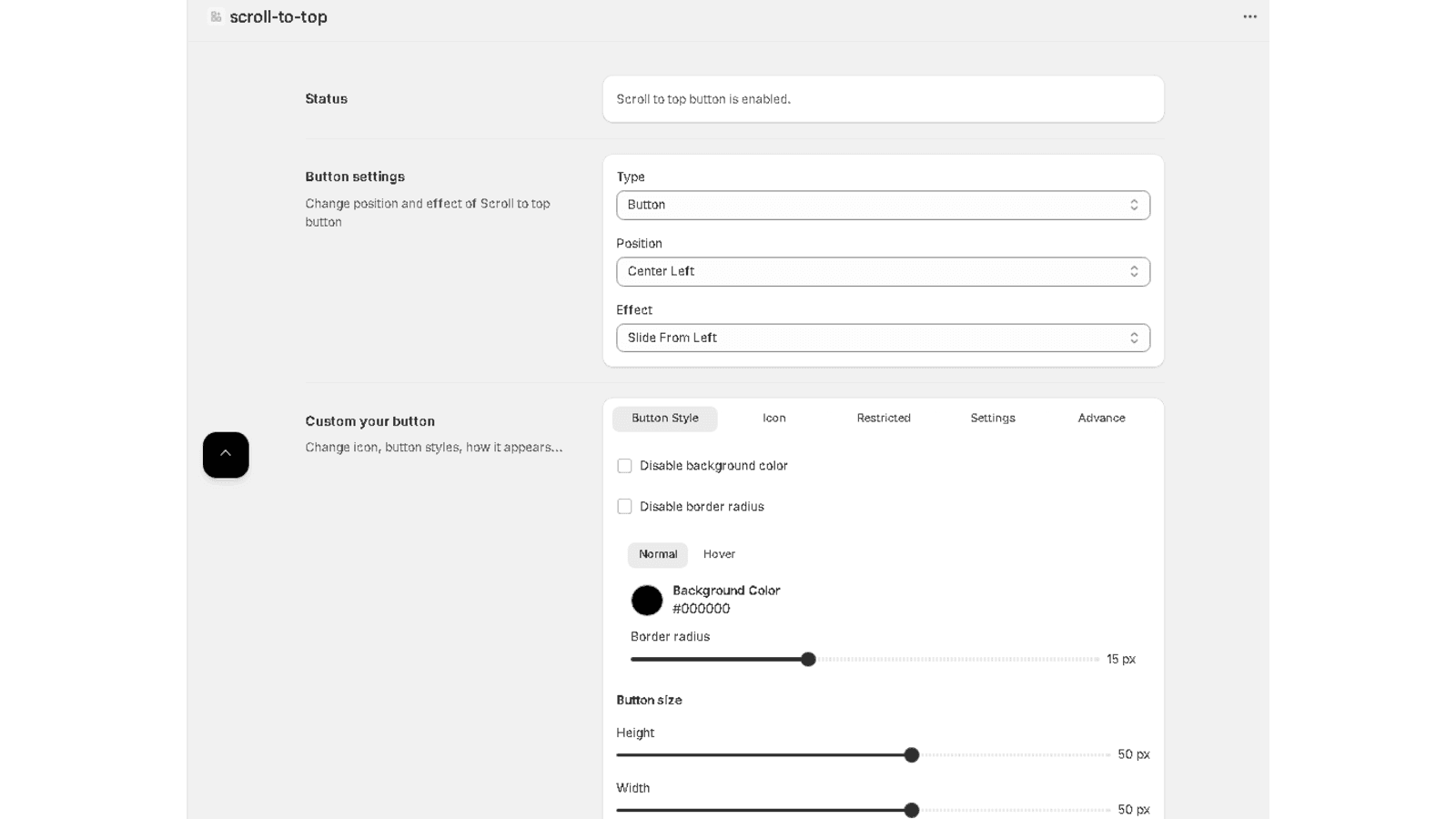Open the Type dropdown showing Button
Screen dimensions: 1456x819
pyautogui.click(x=874, y=205)
